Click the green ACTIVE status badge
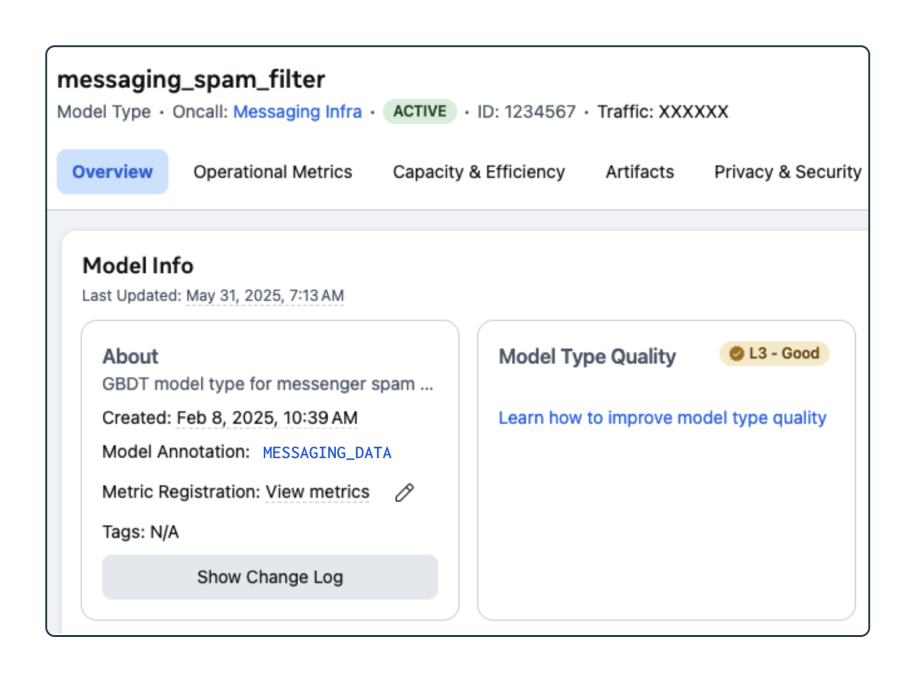 click(x=420, y=112)
